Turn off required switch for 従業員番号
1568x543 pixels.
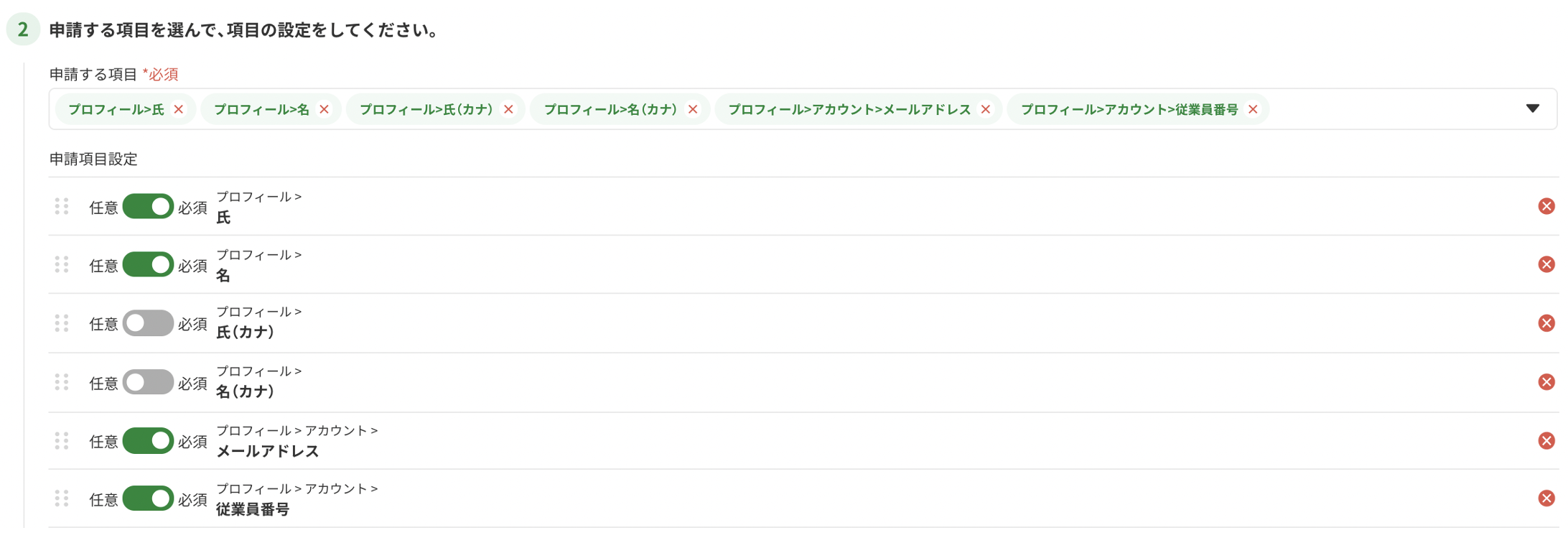(x=148, y=498)
